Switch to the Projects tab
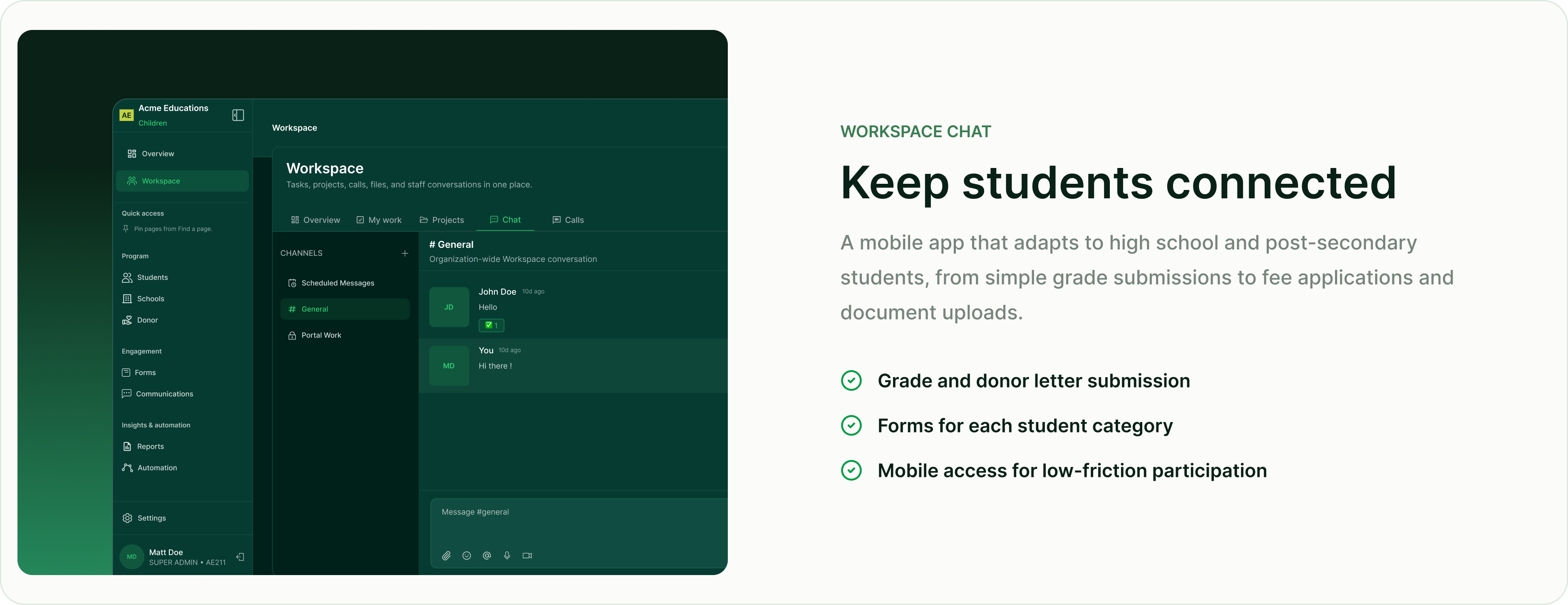 pos(442,220)
